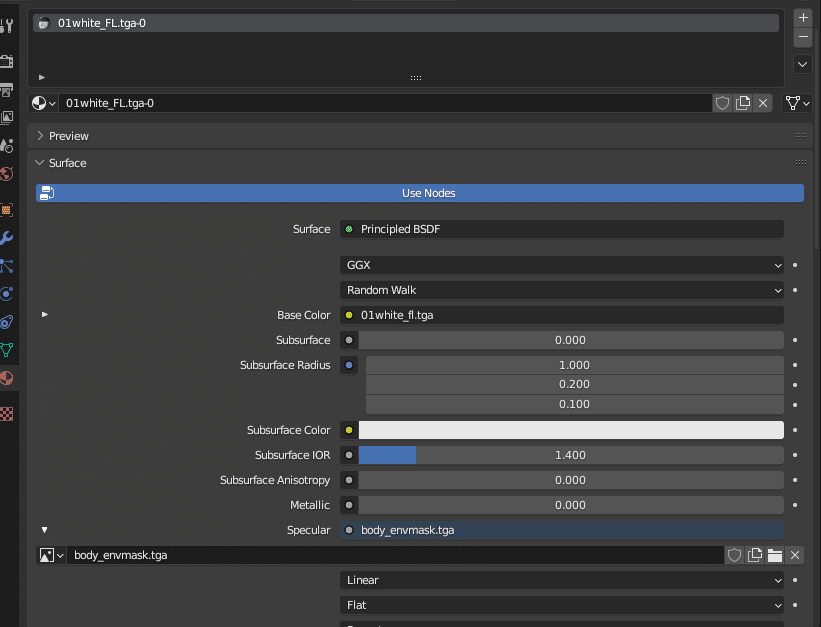Click the Subsurface Color white swatch
This screenshot has height=627, width=821.
click(570, 430)
